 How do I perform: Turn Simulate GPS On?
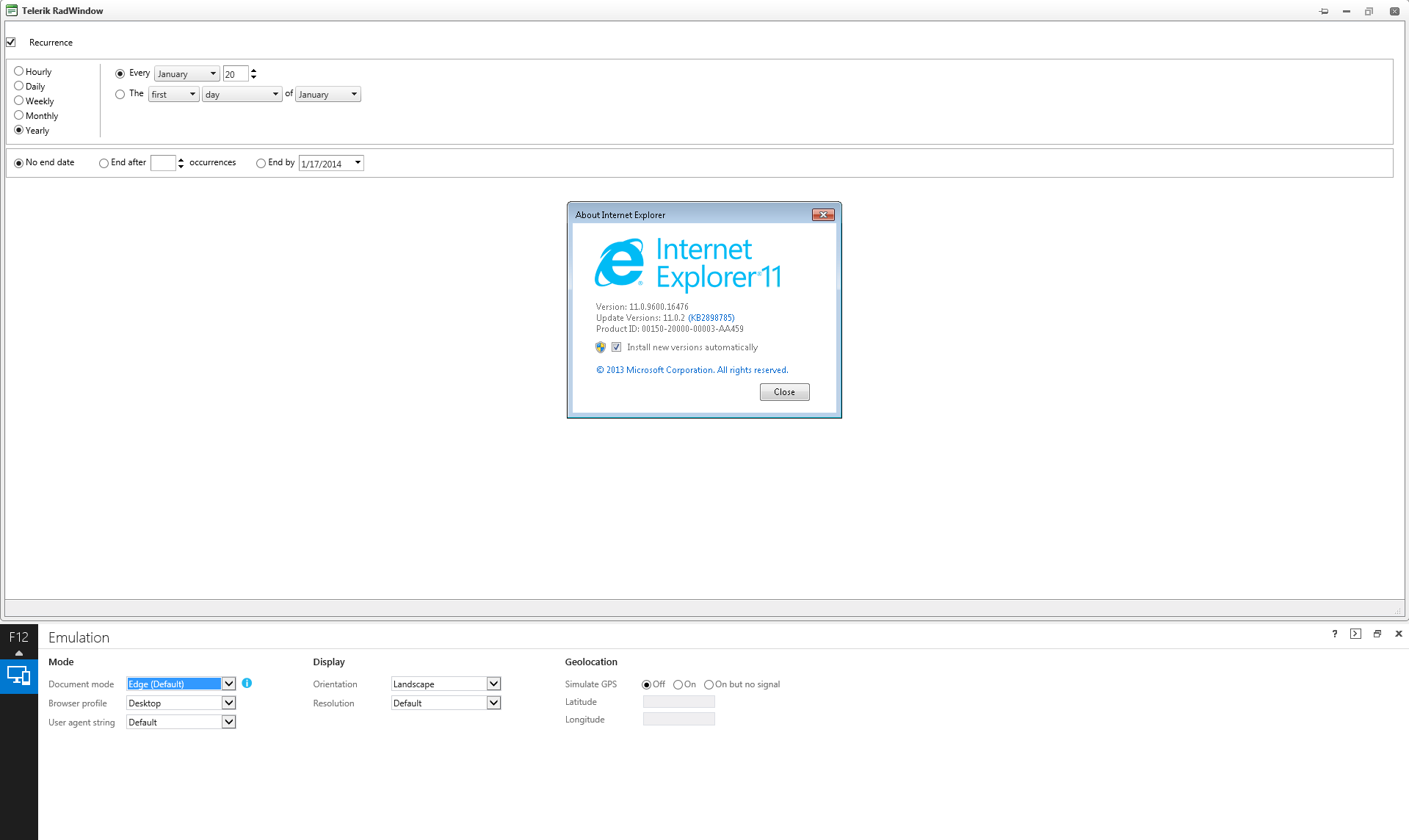click(678, 684)
